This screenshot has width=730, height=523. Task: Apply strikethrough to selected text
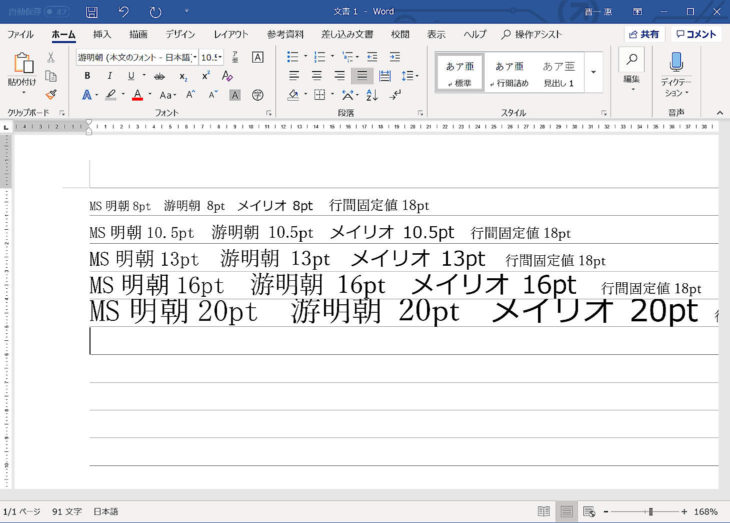point(159,76)
